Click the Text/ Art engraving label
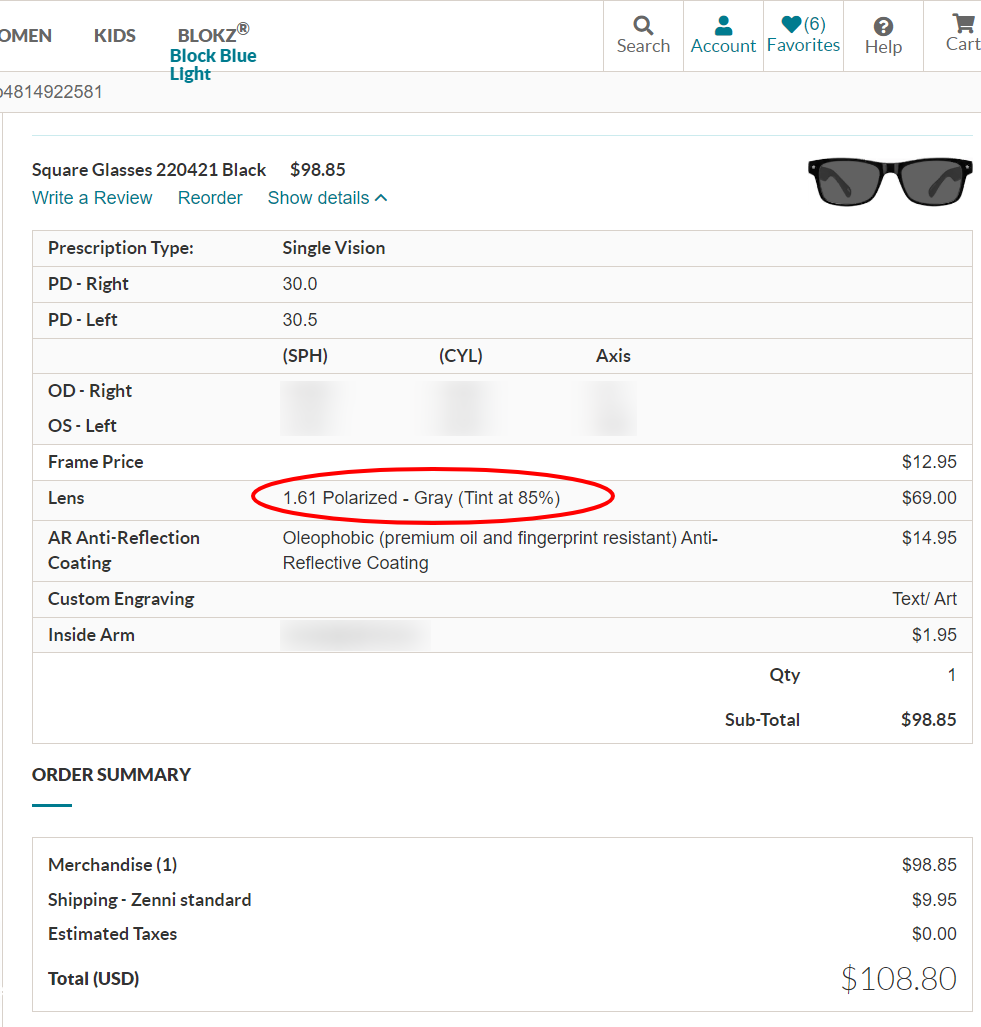This screenshot has width=981, height=1027. (924, 599)
